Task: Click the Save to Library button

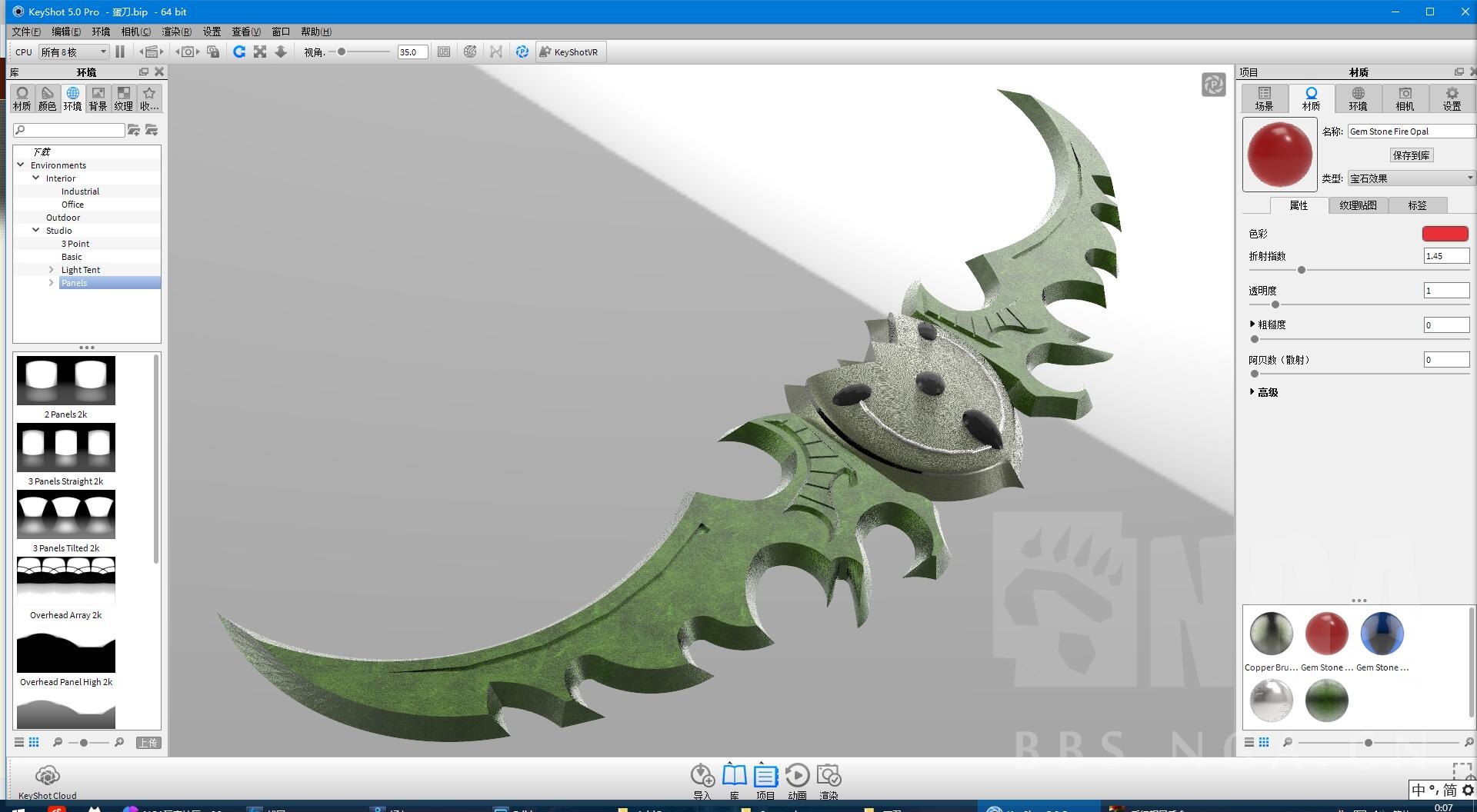Action: (x=1411, y=155)
